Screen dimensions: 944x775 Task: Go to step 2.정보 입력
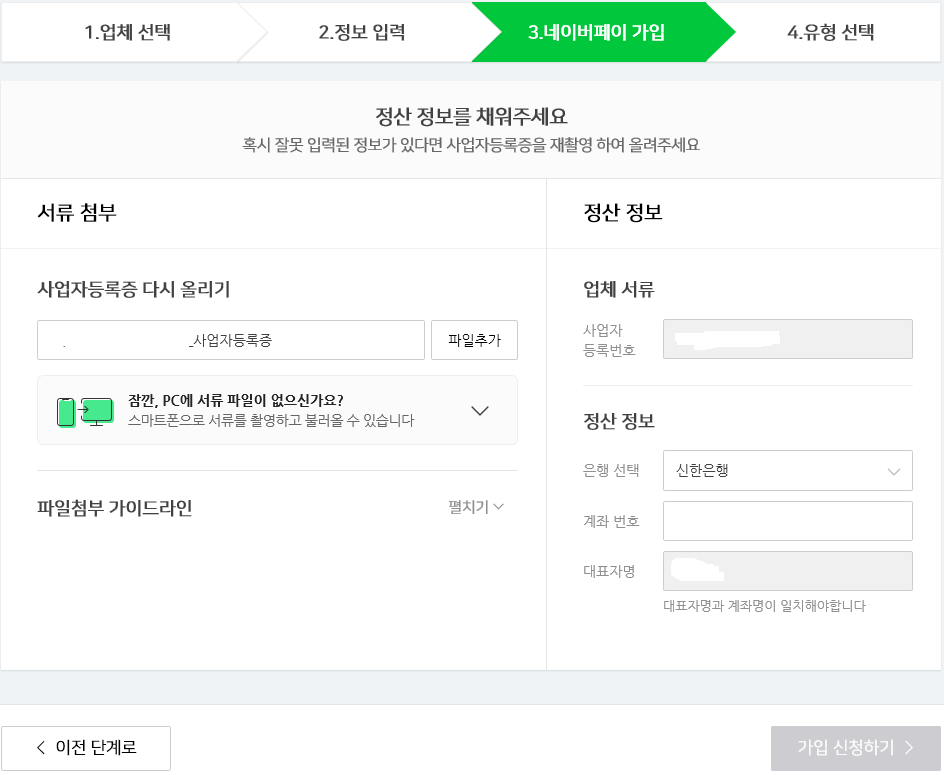coord(362,32)
